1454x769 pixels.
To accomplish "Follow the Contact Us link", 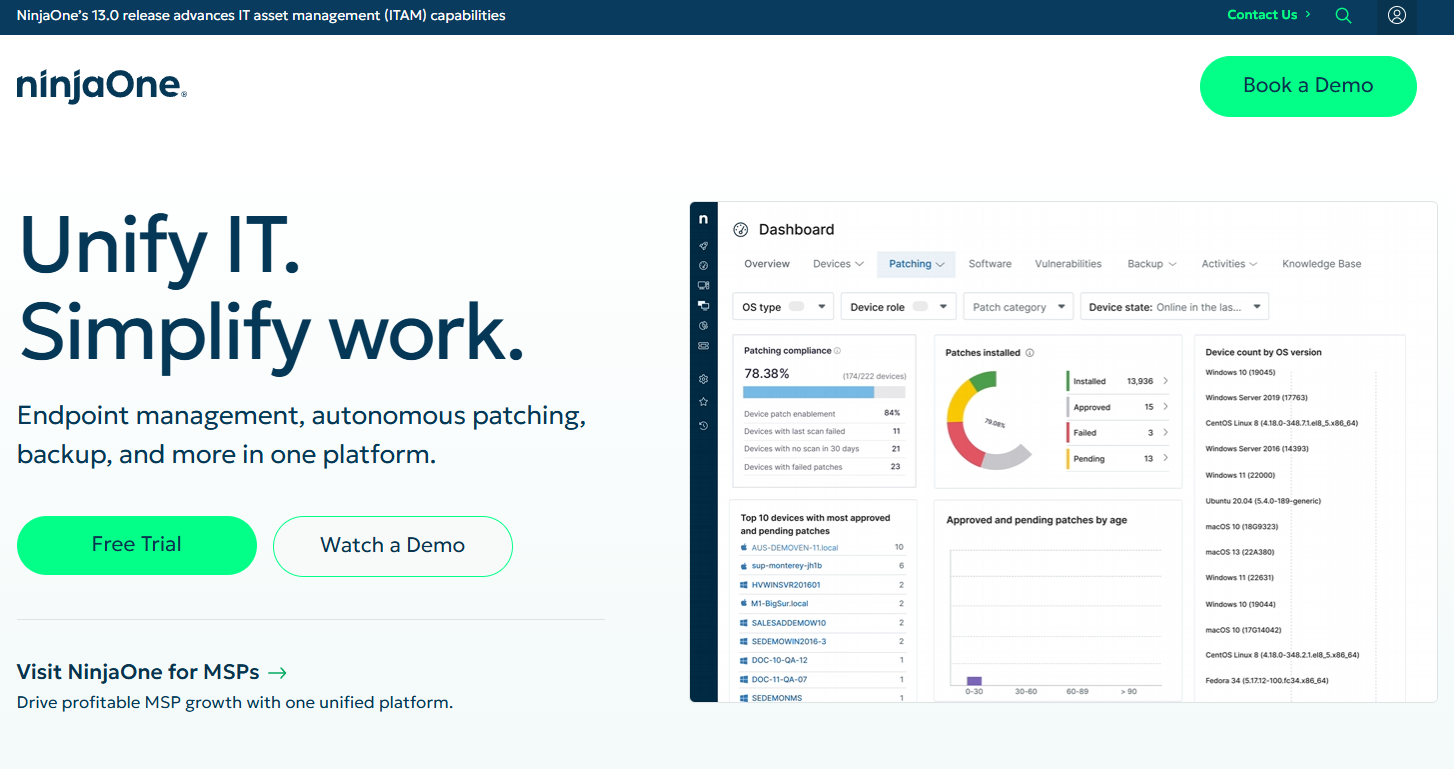I will click(x=1269, y=15).
